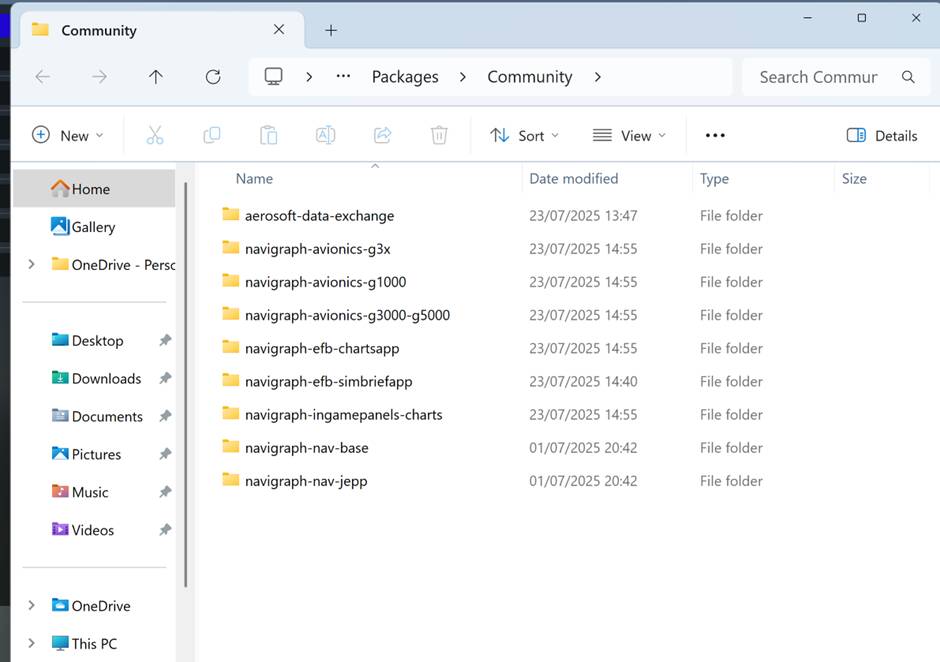
Task: Open the Sort dropdown
Action: 524,136
